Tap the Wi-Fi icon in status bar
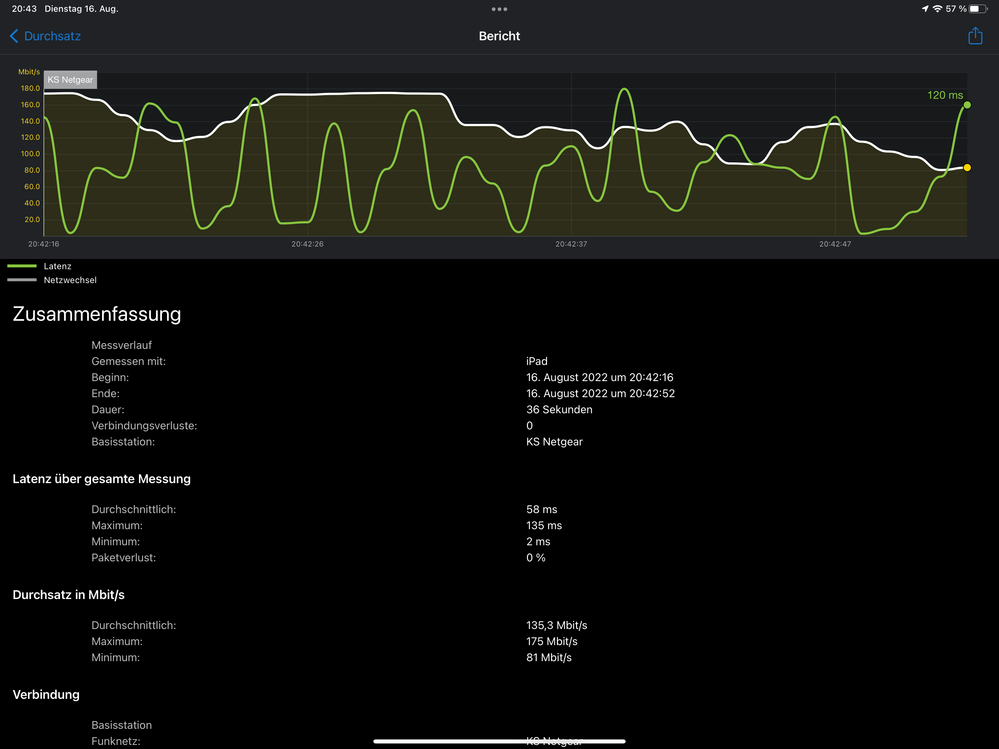The width and height of the screenshot is (999, 749). point(937,9)
